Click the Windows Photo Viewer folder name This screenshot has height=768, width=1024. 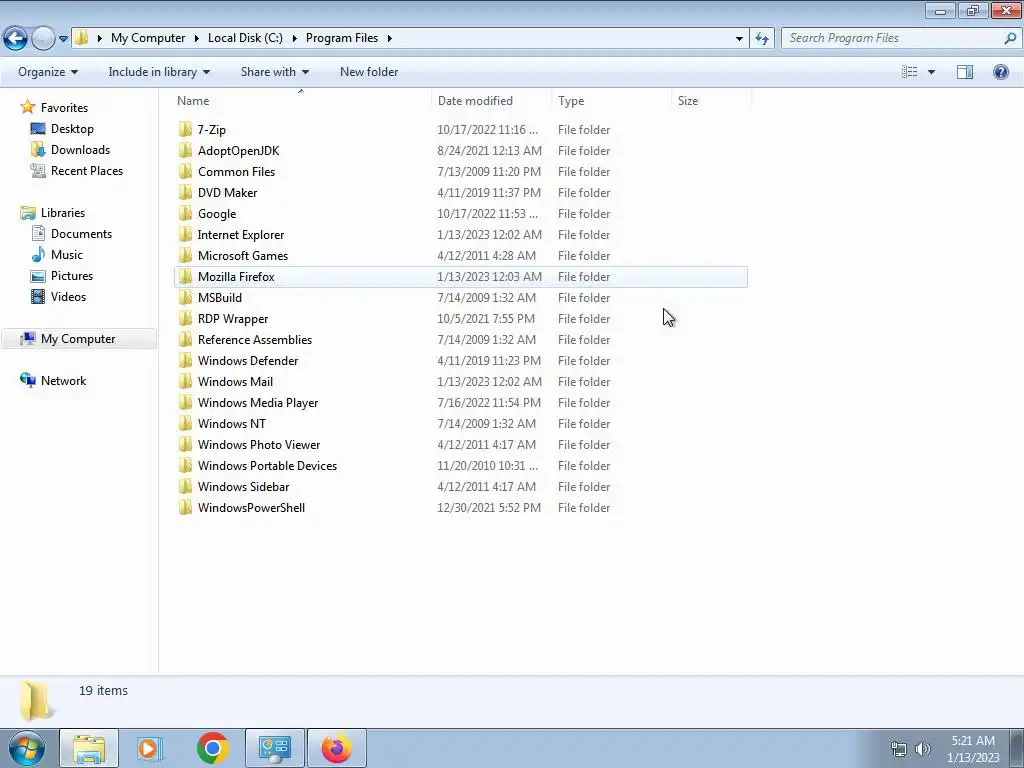259,445
